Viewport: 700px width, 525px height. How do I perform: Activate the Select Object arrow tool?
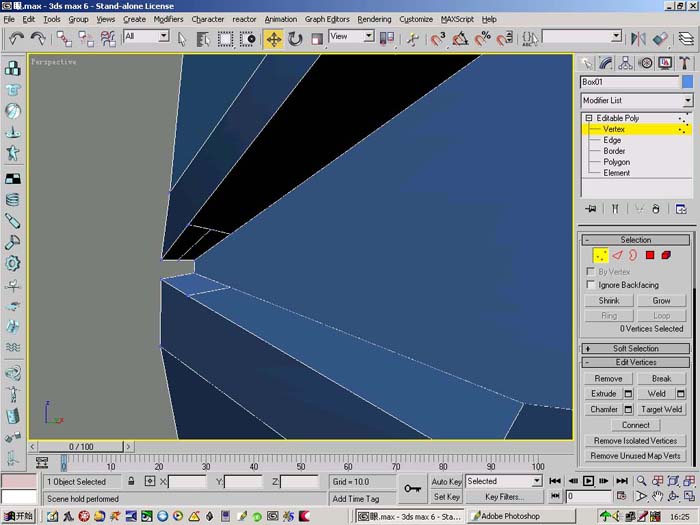[181, 39]
